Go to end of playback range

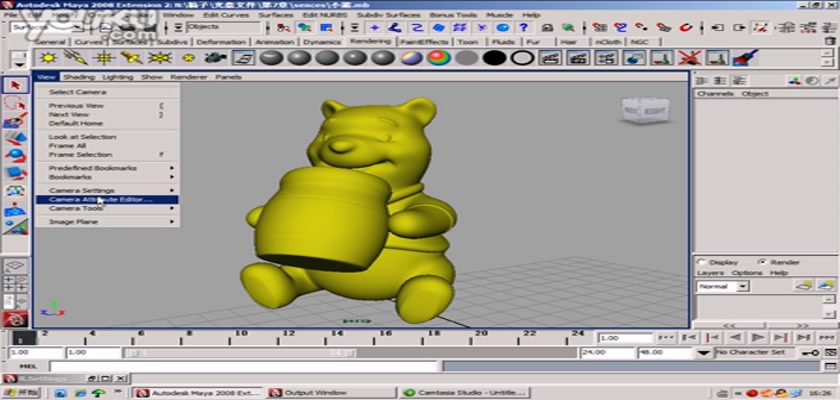[x=827, y=337]
